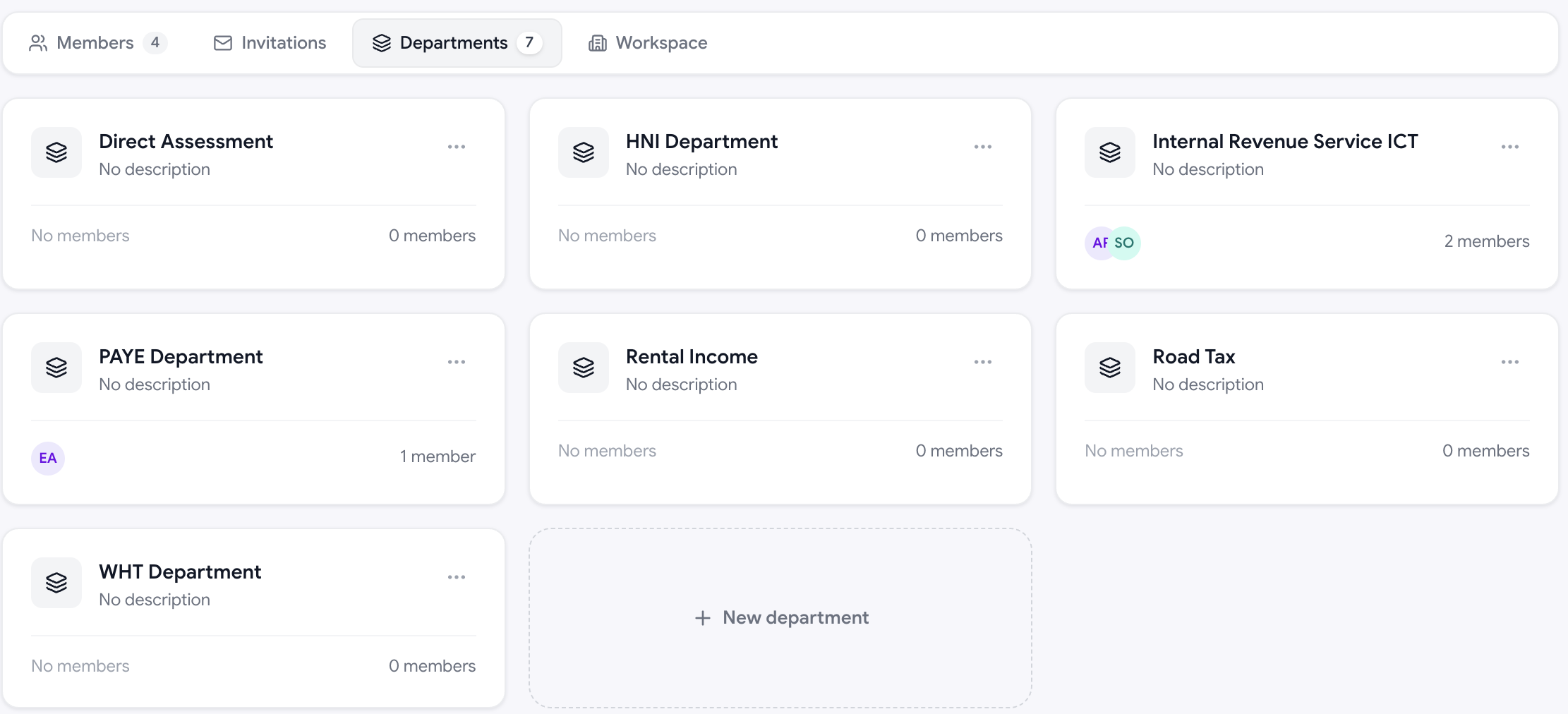Switch to the Invitations tab
1568x714 pixels.
(270, 43)
